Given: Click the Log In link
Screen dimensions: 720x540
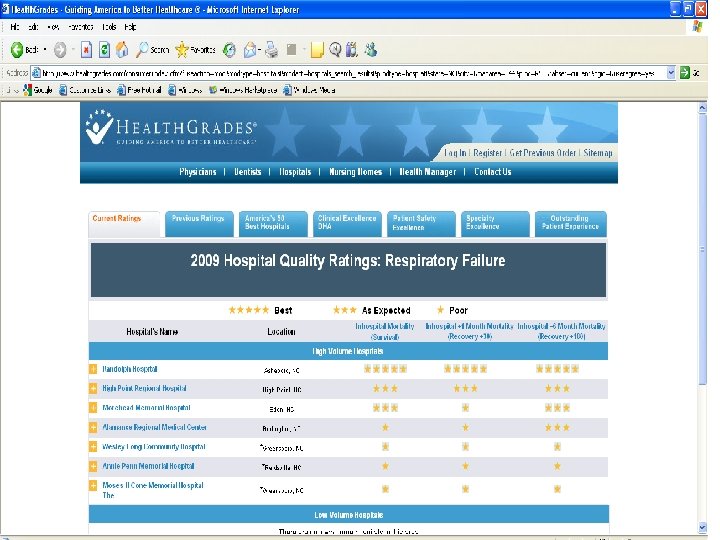Looking at the screenshot, I should click(455, 153).
